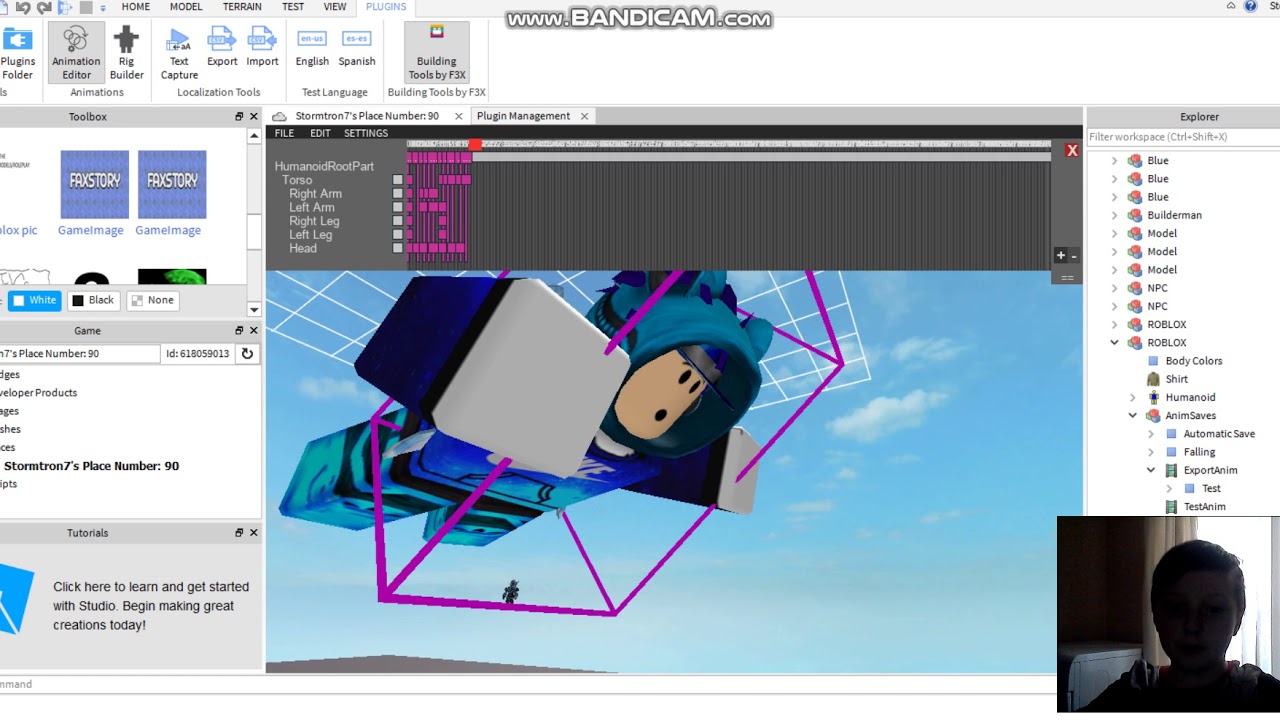Click the second FAXSTORY thumbnail
1280x720 pixels.
172,184
